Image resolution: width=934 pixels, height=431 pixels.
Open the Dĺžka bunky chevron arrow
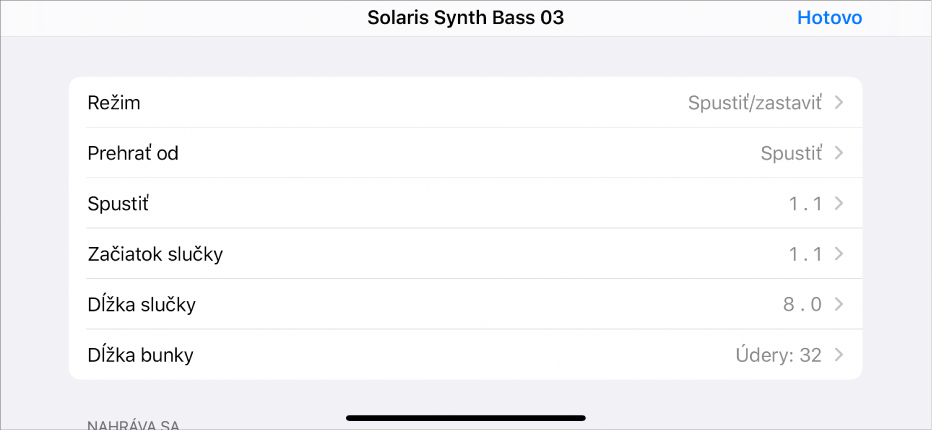click(839, 355)
